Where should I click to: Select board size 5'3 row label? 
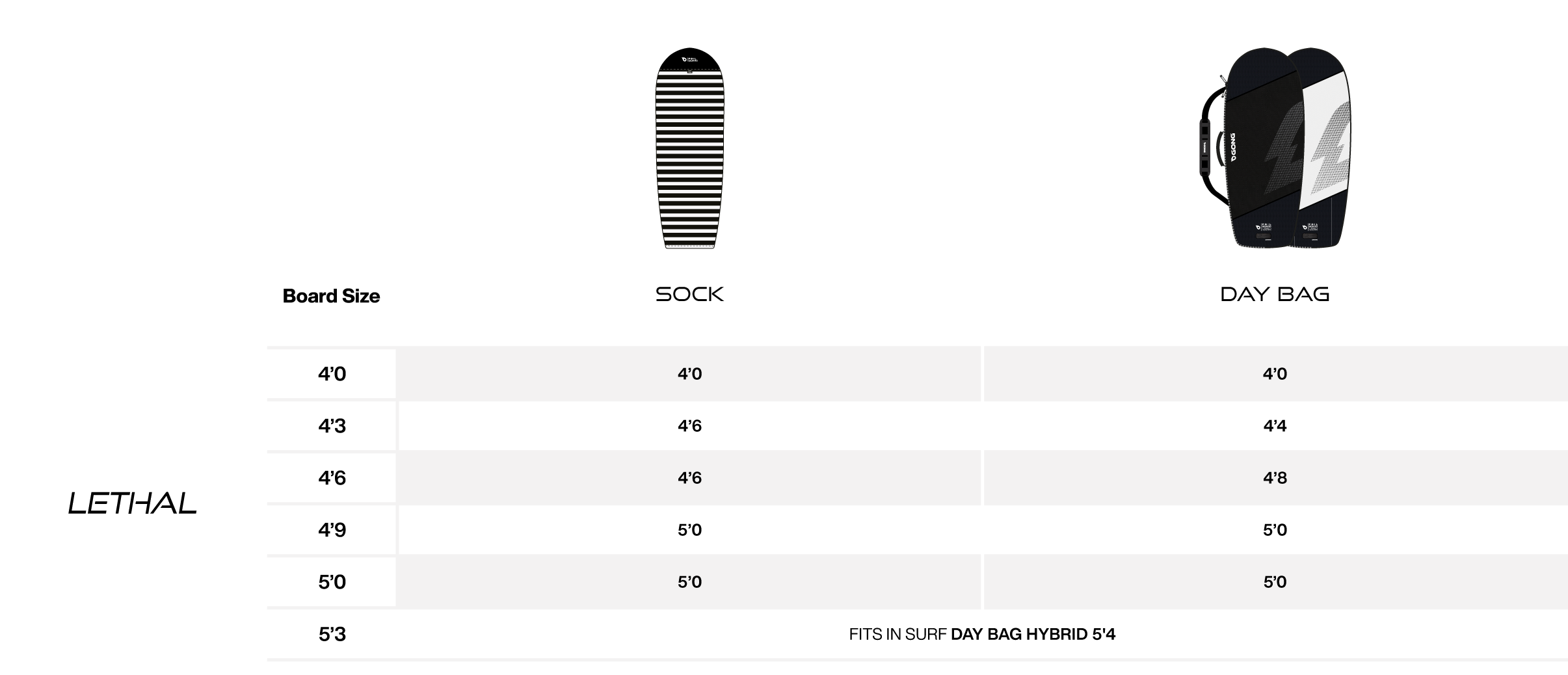pos(332,634)
